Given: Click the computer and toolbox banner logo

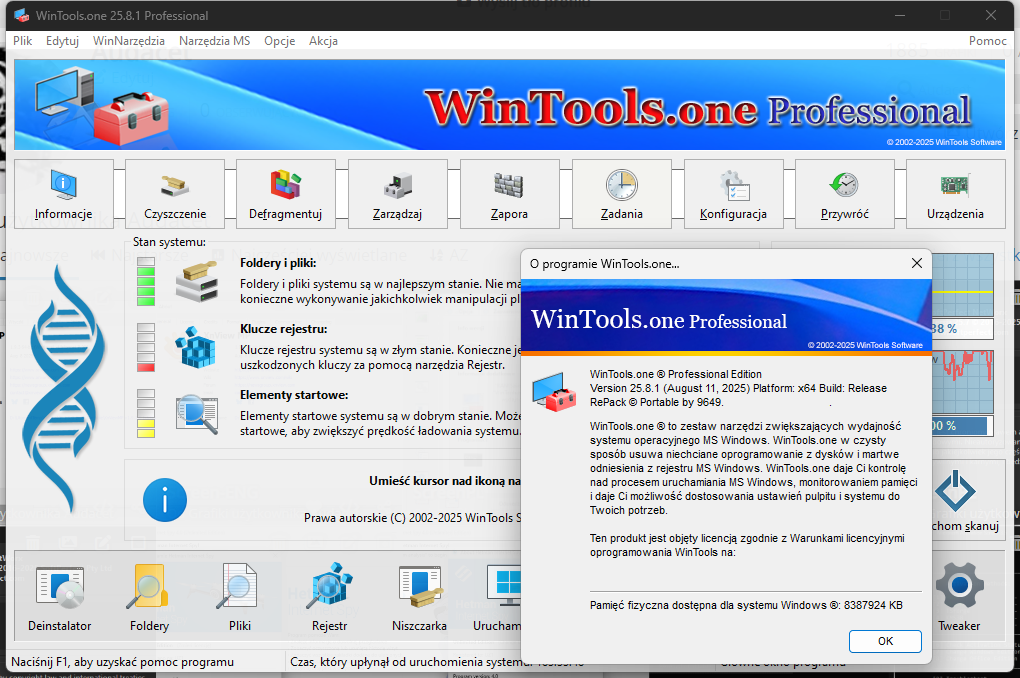Looking at the screenshot, I should point(102,107).
